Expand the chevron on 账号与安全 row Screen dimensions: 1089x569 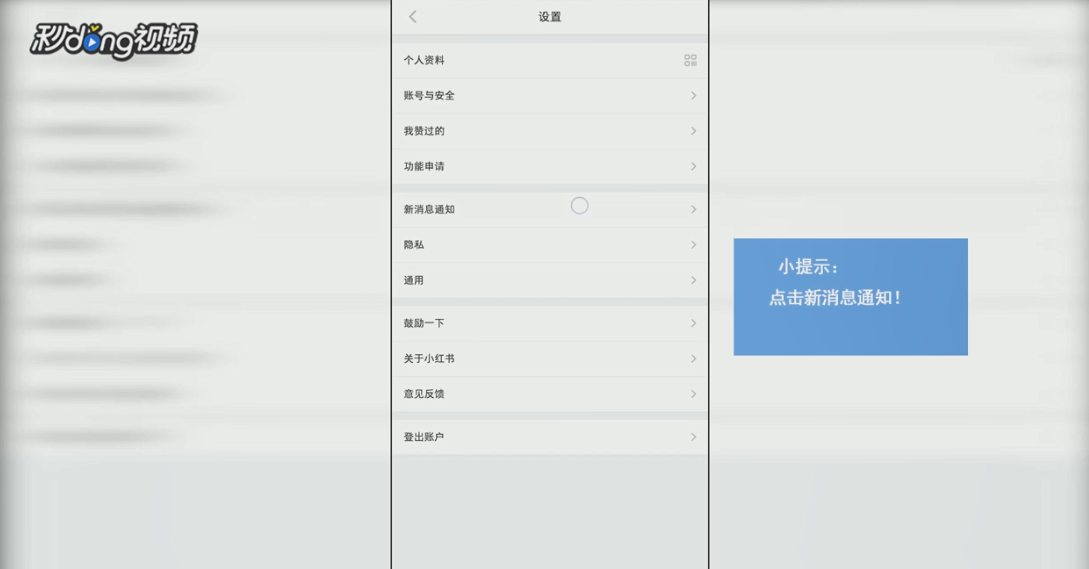[693, 96]
